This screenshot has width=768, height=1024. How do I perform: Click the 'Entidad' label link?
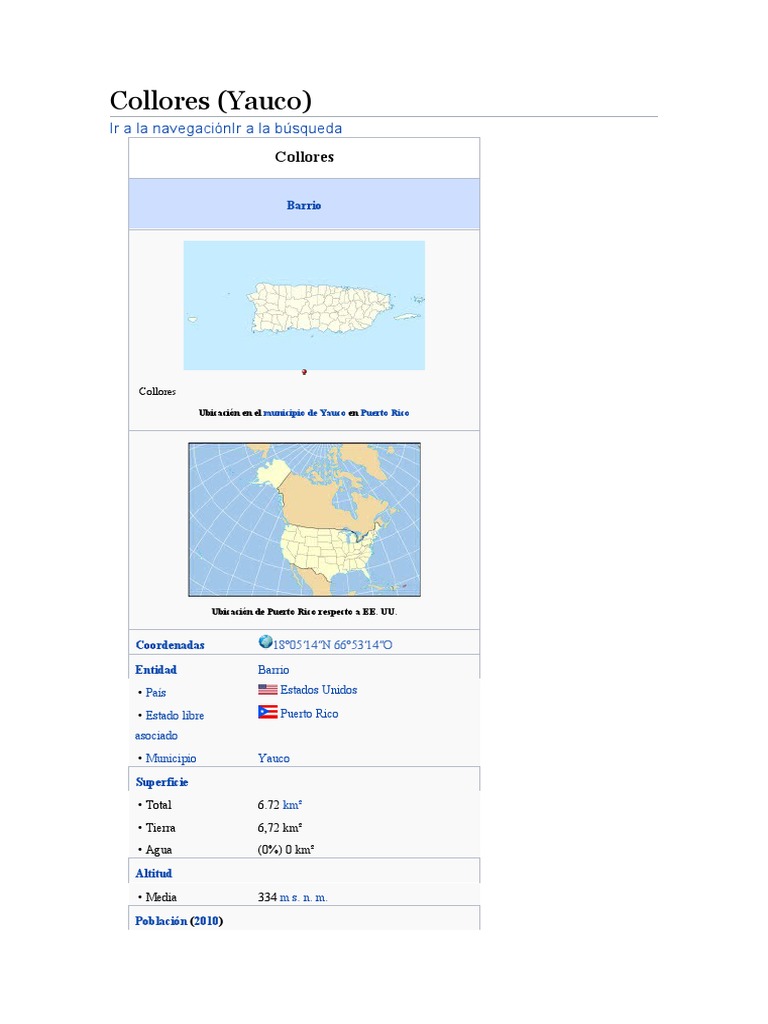[x=155, y=670]
